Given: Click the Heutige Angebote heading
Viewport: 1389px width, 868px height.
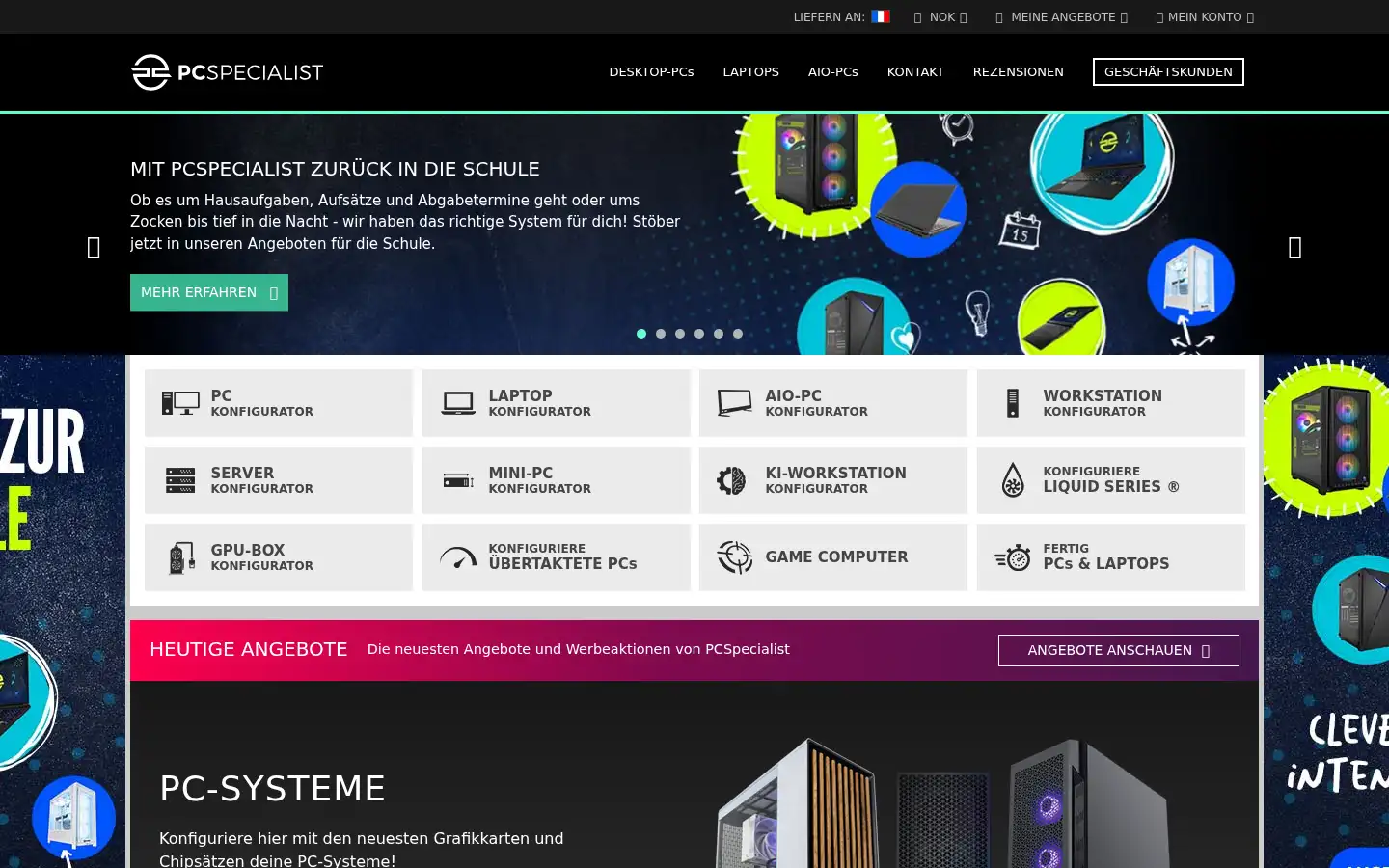Looking at the screenshot, I should click(x=249, y=650).
